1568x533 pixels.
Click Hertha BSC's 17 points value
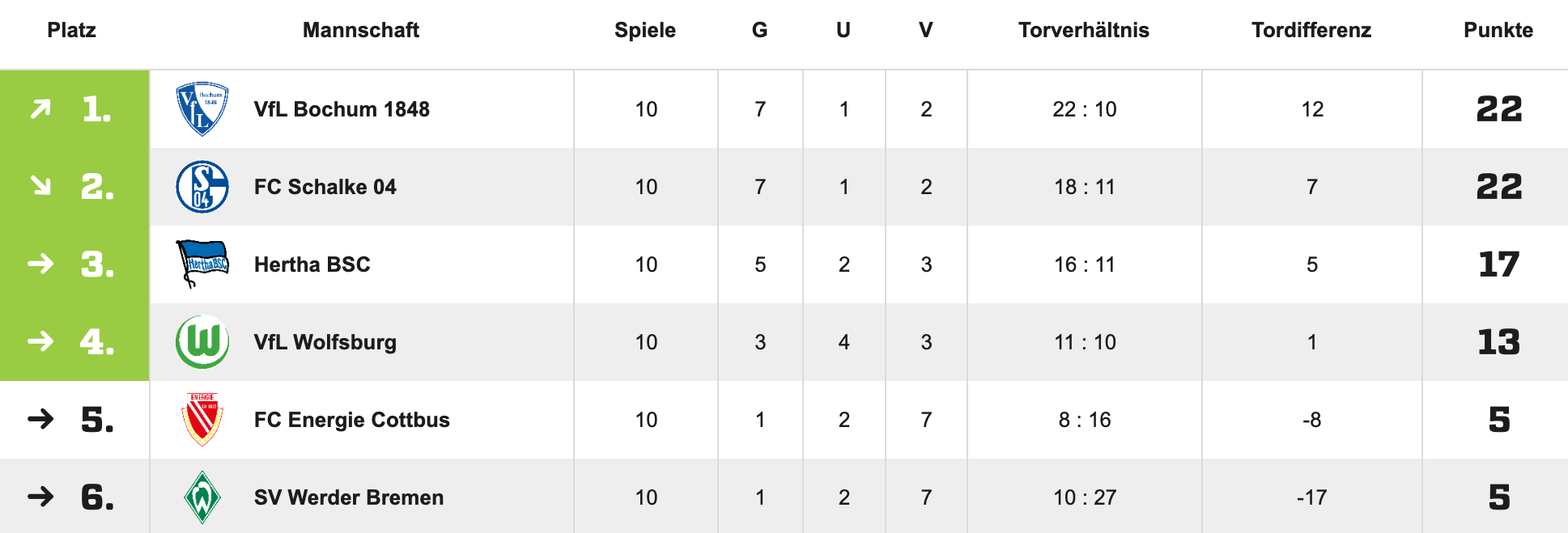click(1498, 264)
